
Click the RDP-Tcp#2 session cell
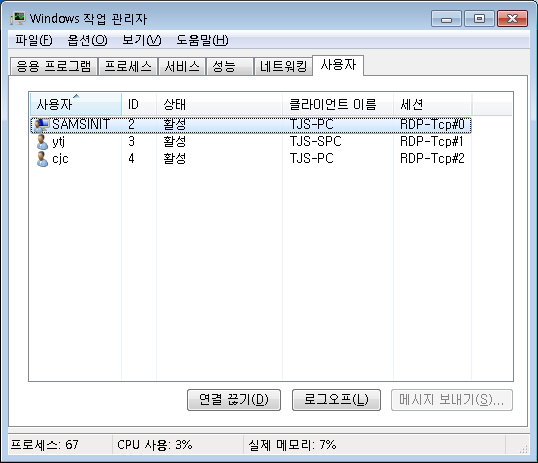[x=432, y=159]
